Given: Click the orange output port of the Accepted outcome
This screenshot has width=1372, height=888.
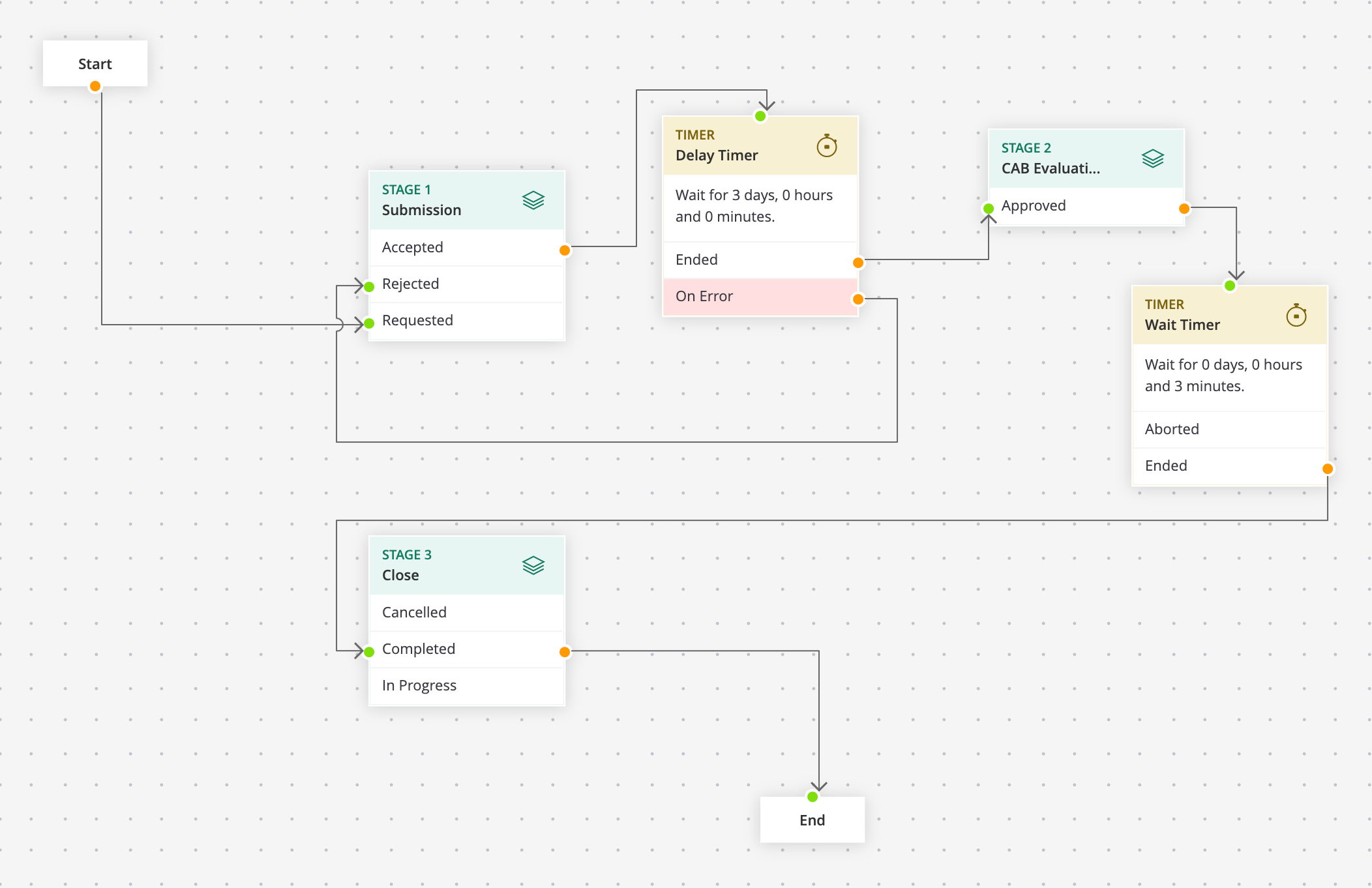Looking at the screenshot, I should tap(565, 248).
